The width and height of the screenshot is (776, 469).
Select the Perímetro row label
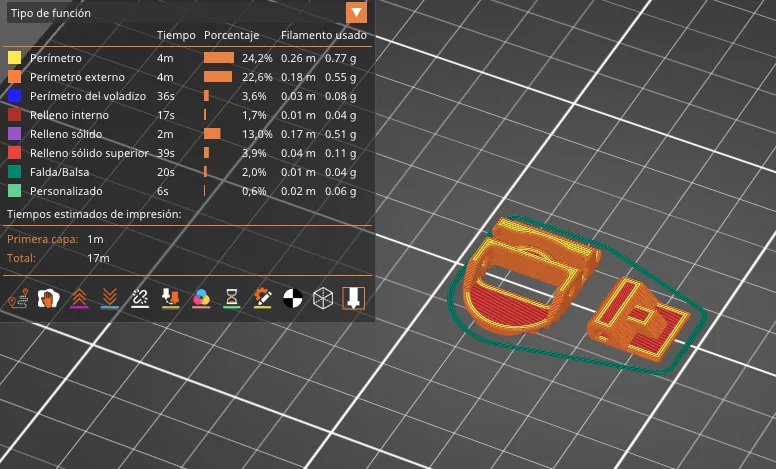(x=55, y=58)
